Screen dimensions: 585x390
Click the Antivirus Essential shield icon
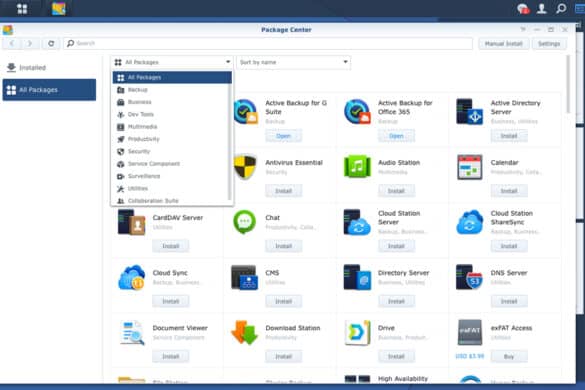coord(245,167)
